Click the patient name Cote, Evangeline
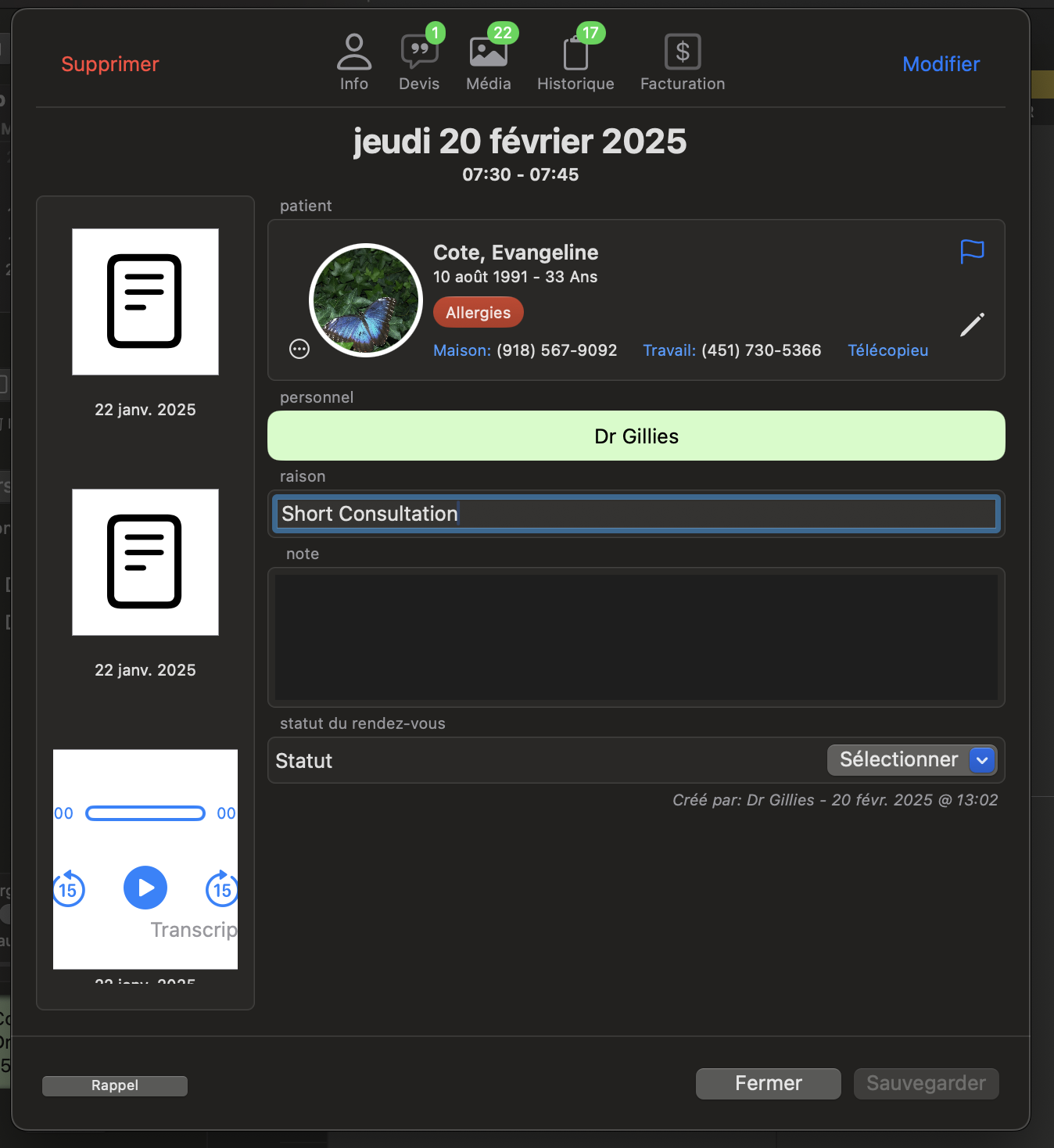1054x1148 pixels. [x=516, y=253]
